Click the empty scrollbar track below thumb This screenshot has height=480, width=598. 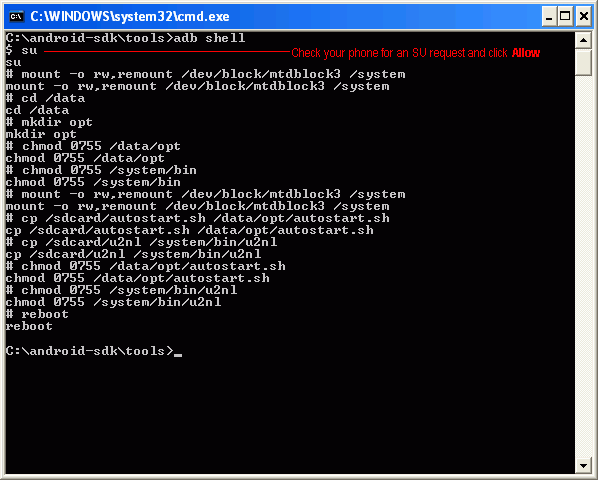point(583,267)
